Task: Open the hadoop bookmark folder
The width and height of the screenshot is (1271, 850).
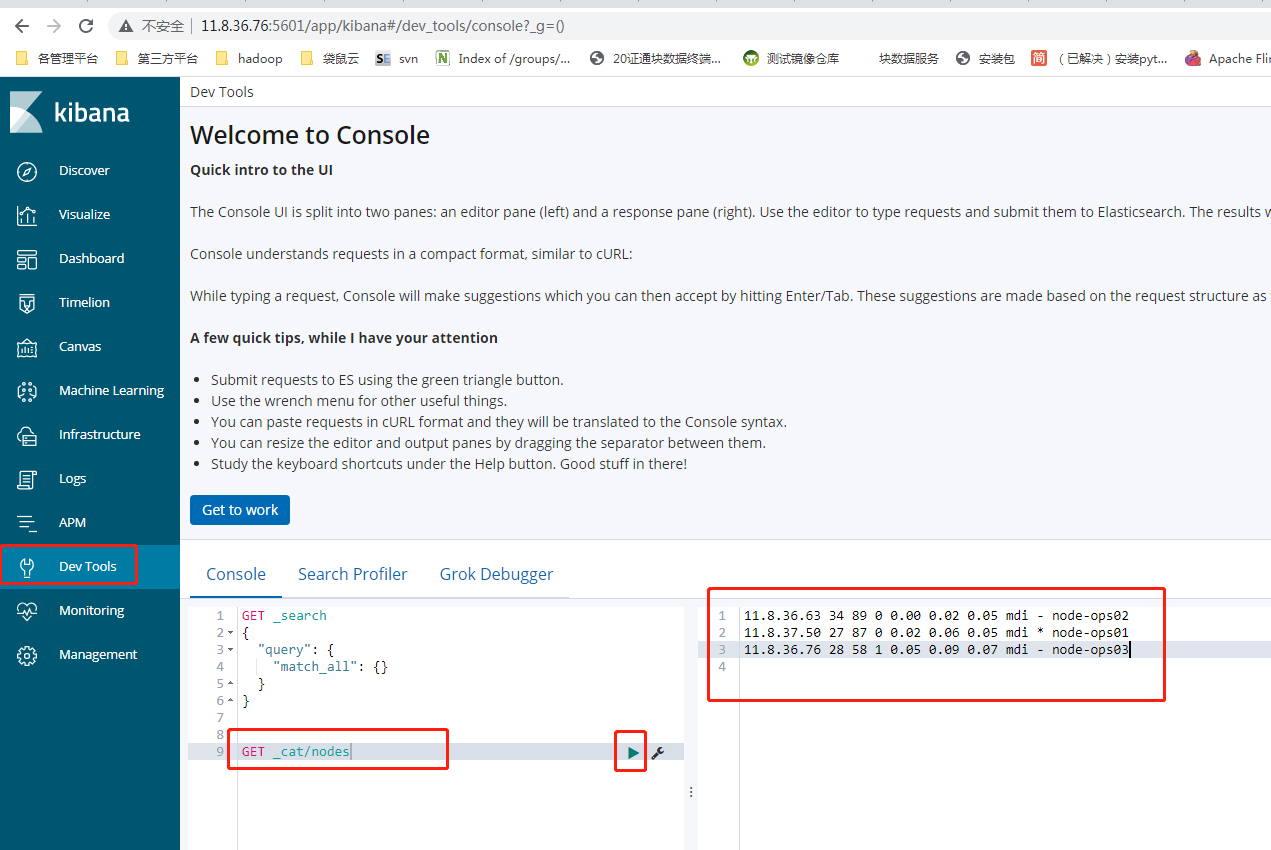Action: (x=249, y=59)
